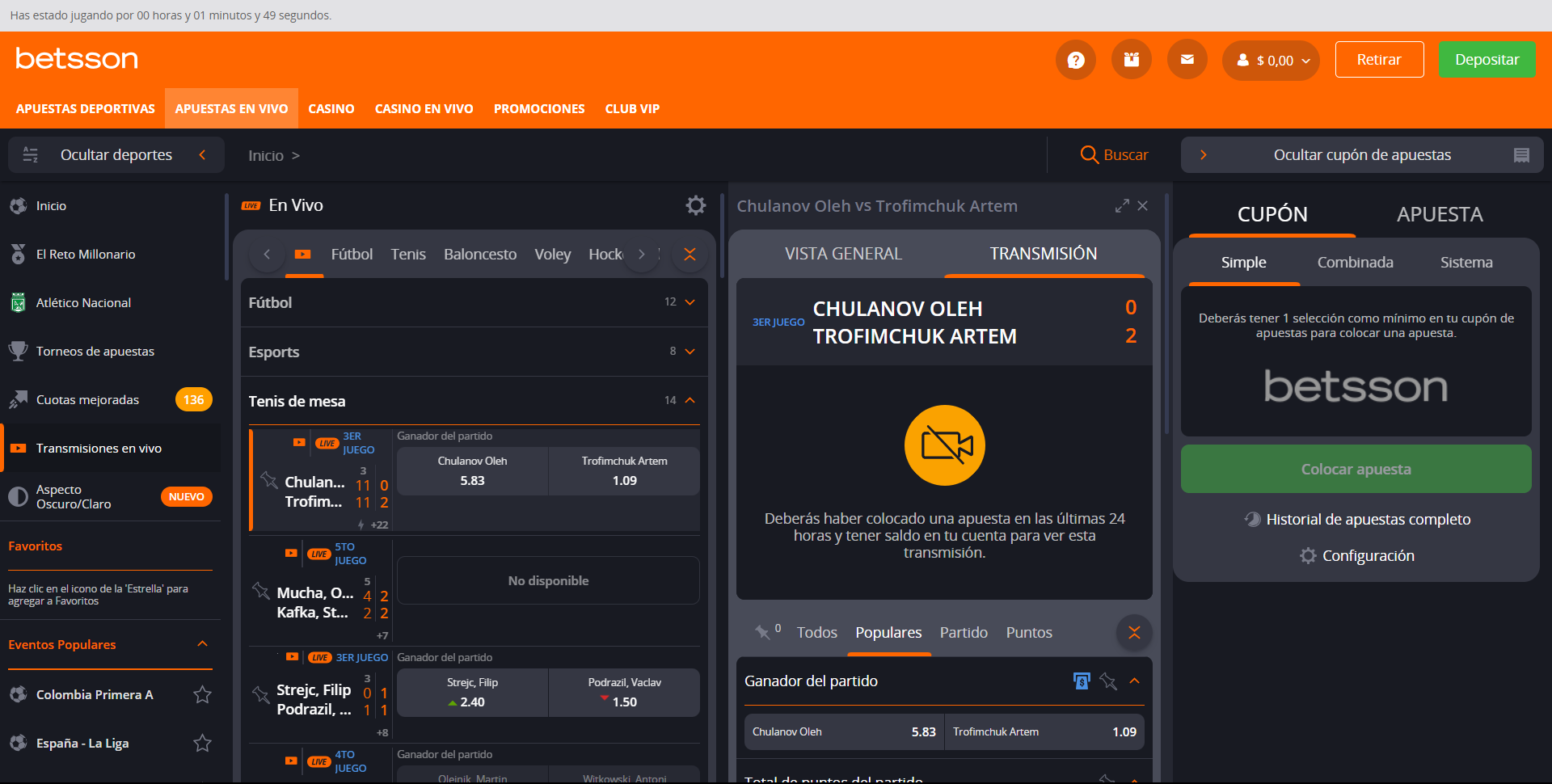This screenshot has height=784, width=1552.
Task: Collapse the Eventos Populares section
Action: click(x=203, y=644)
